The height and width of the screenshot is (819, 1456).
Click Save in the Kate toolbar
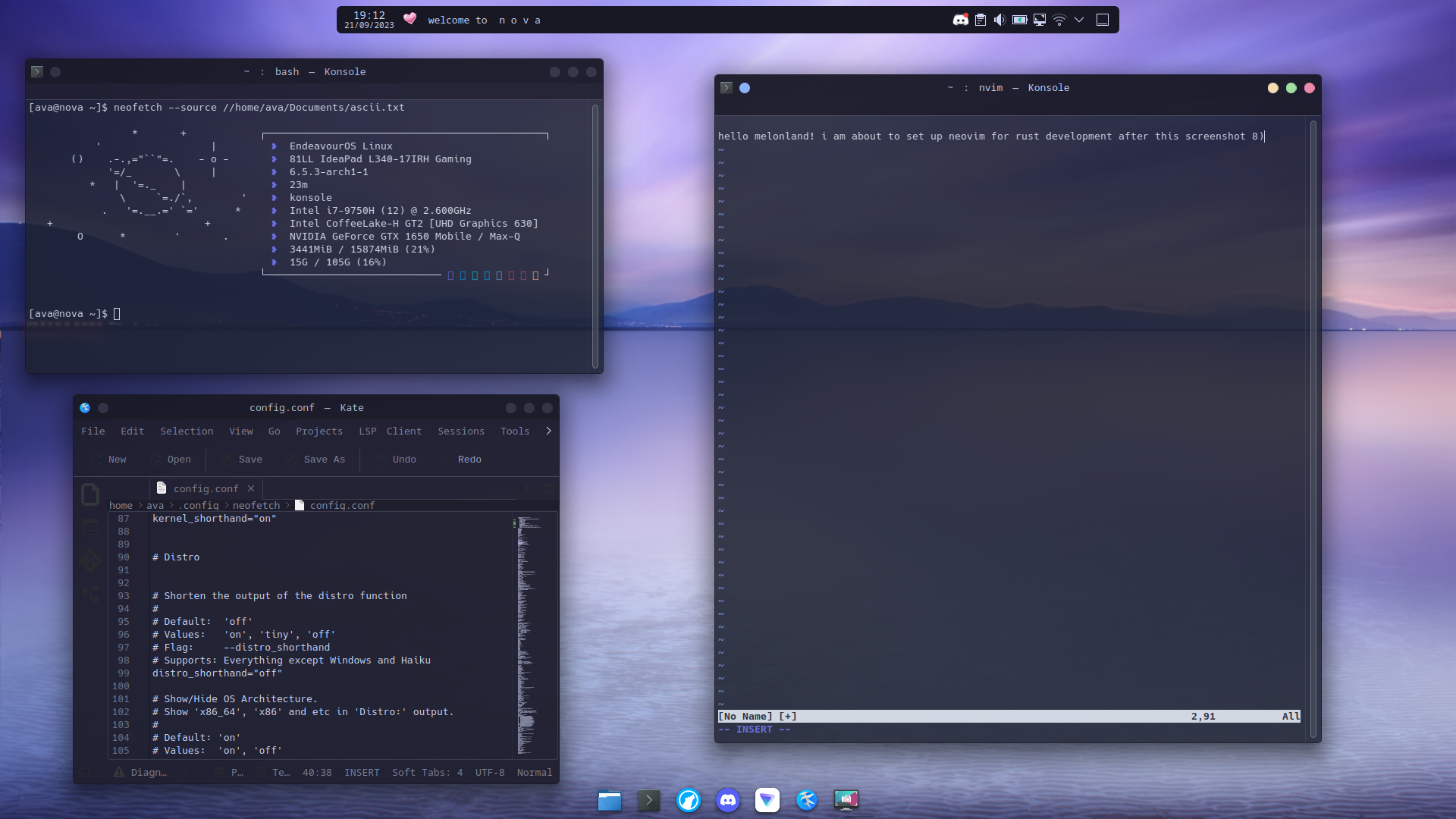pyautogui.click(x=242, y=460)
